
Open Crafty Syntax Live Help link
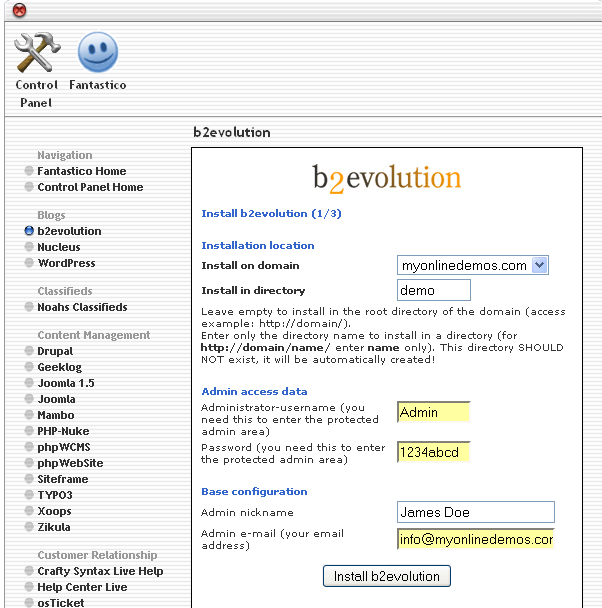pyautogui.click(x=100, y=571)
